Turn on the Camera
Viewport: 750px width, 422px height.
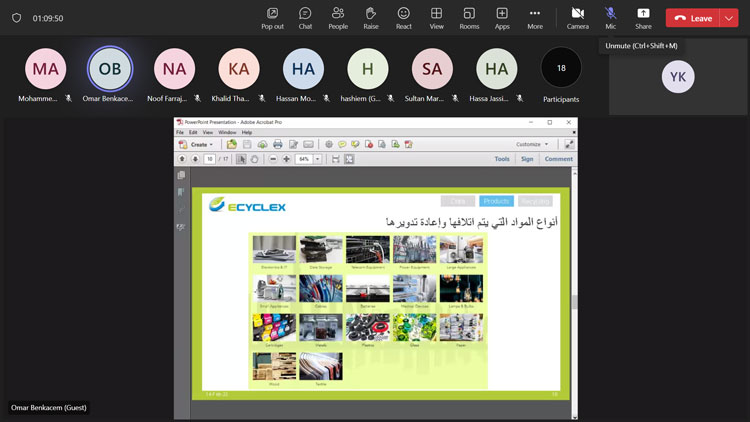pos(577,17)
